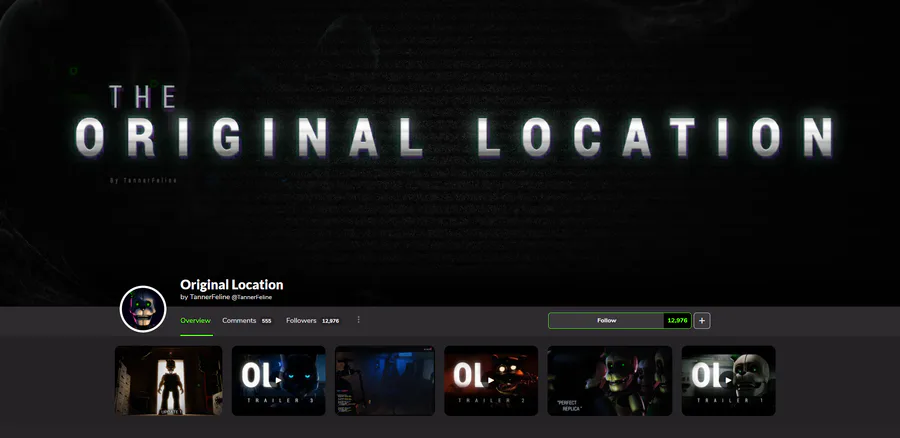900x438 pixels.
Task: Open the @TannerFeline username link
Action: click(x=251, y=297)
